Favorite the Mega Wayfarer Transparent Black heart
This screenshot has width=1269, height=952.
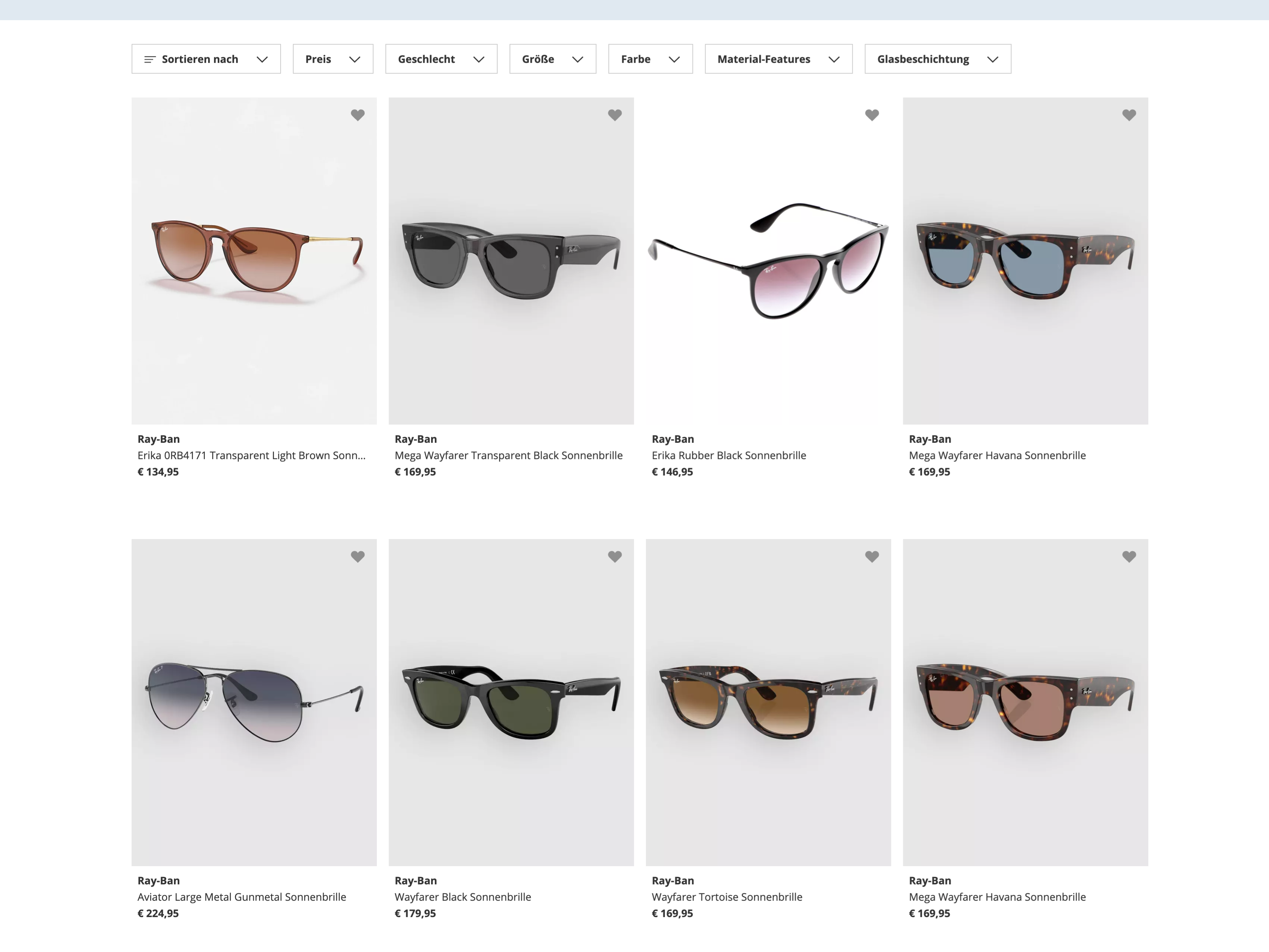pos(614,115)
